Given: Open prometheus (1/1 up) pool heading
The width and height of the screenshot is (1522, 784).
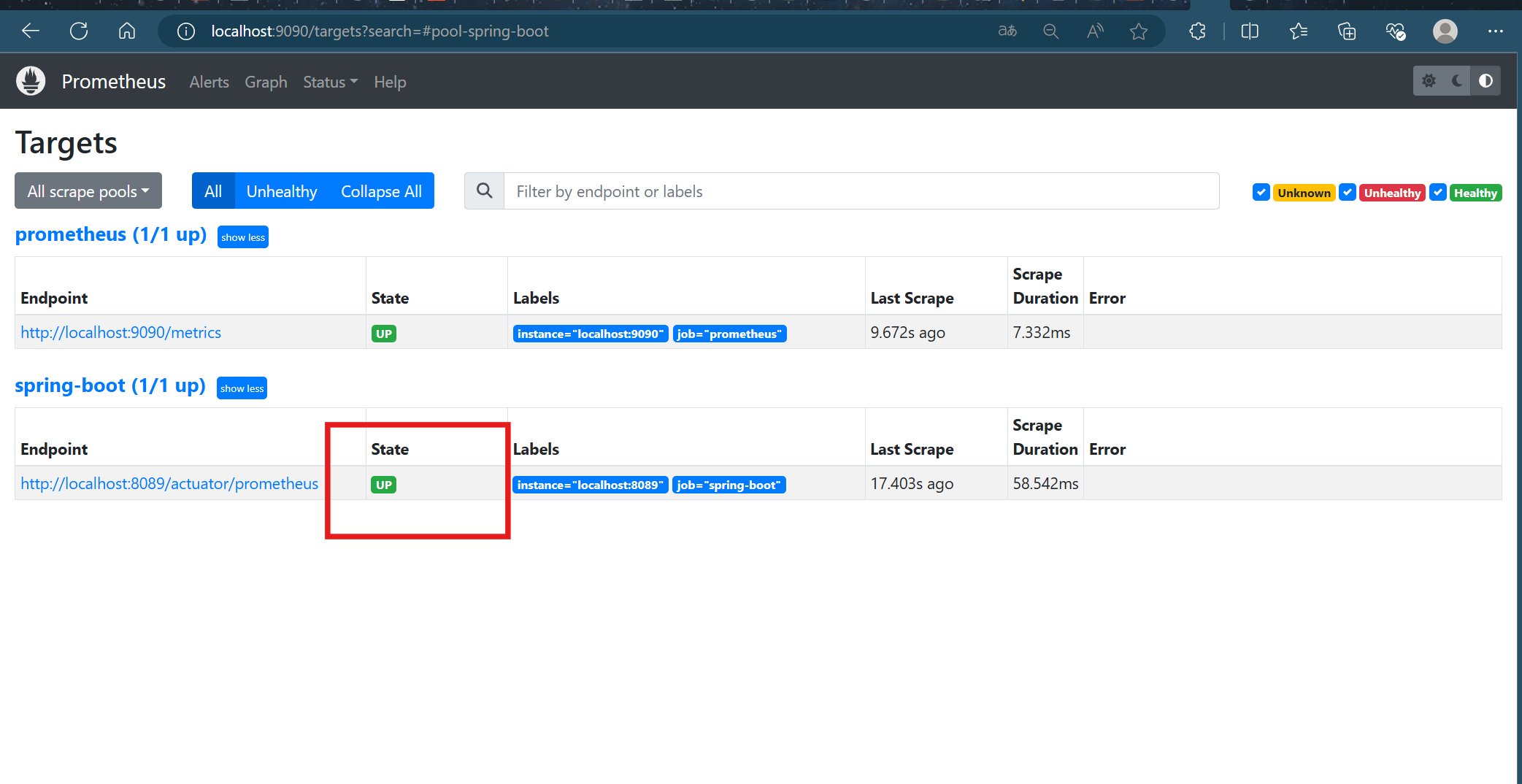Looking at the screenshot, I should click(x=111, y=234).
